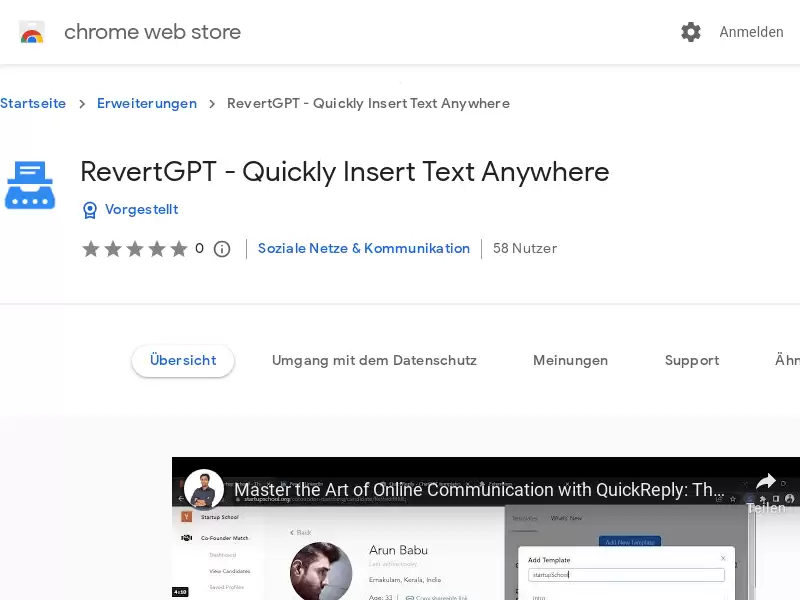Open Soziale Netze & Kommunikation category
This screenshot has width=800, height=600.
click(x=364, y=248)
